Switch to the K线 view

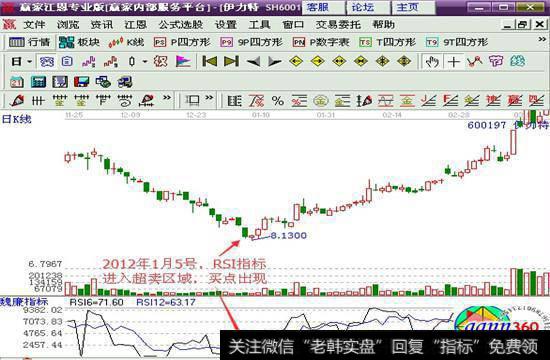click(x=126, y=42)
